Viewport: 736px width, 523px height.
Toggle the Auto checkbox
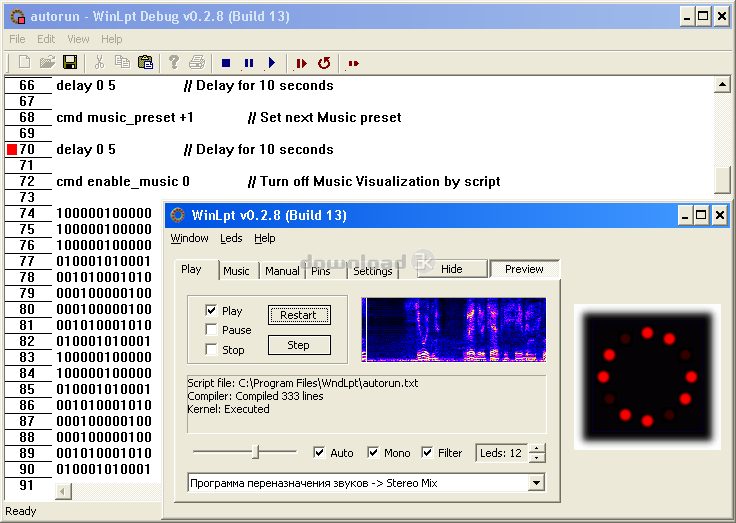coord(319,453)
